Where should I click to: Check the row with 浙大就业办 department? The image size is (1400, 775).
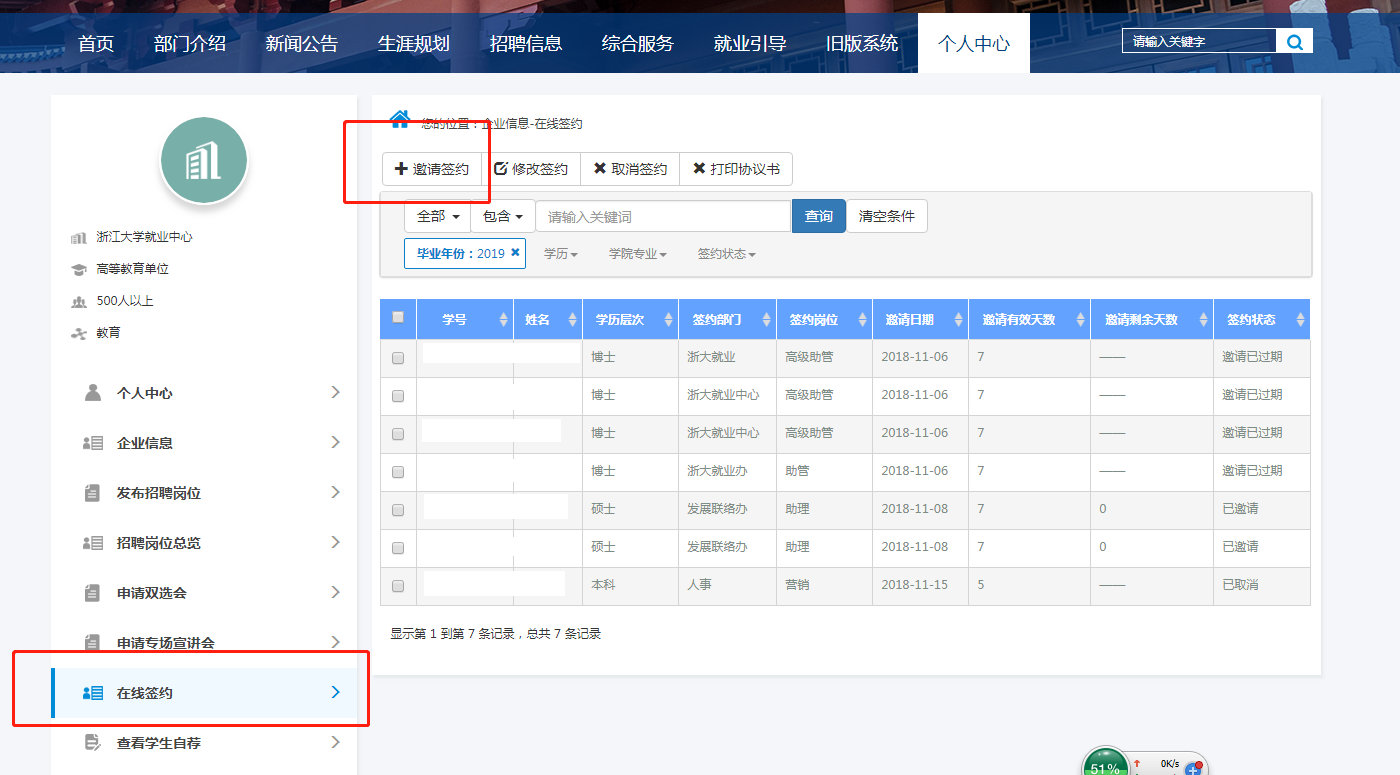[398, 471]
